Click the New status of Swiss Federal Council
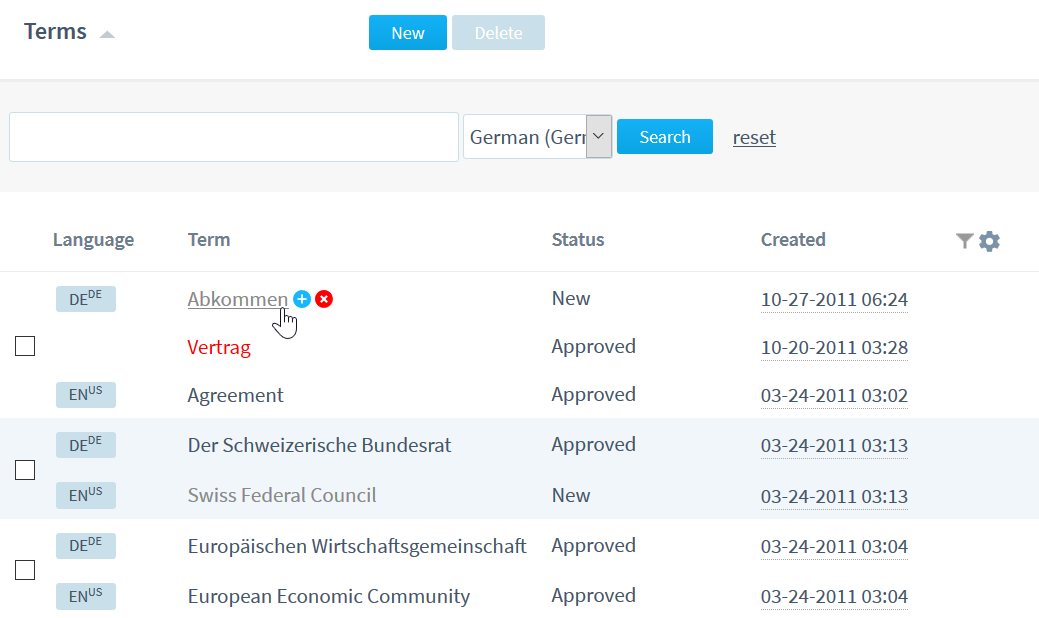 (571, 495)
